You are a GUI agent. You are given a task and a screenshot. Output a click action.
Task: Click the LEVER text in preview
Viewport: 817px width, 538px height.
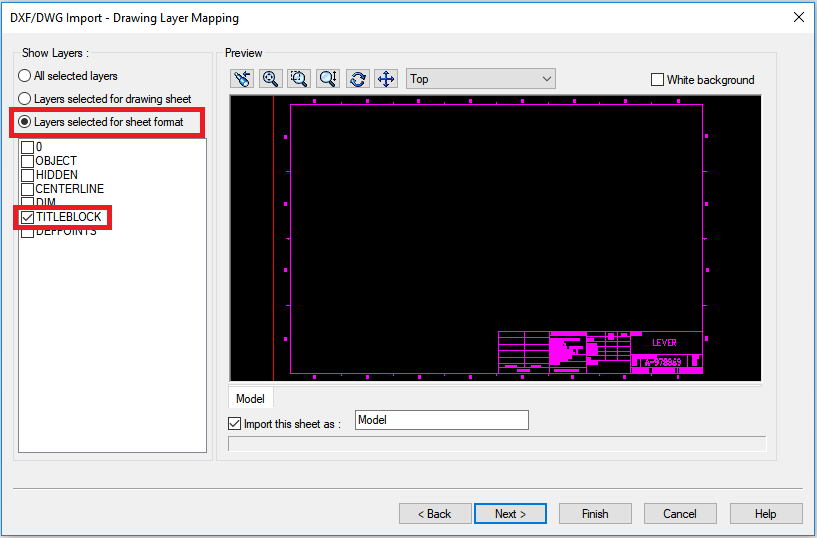[664, 343]
